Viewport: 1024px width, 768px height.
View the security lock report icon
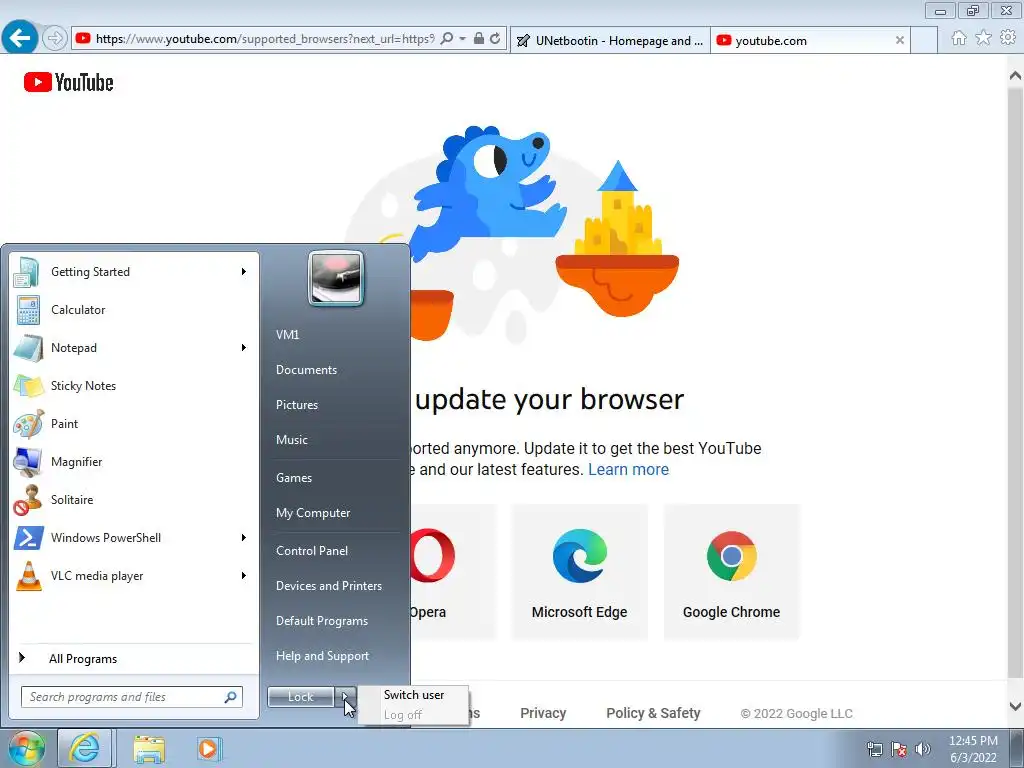(479, 39)
